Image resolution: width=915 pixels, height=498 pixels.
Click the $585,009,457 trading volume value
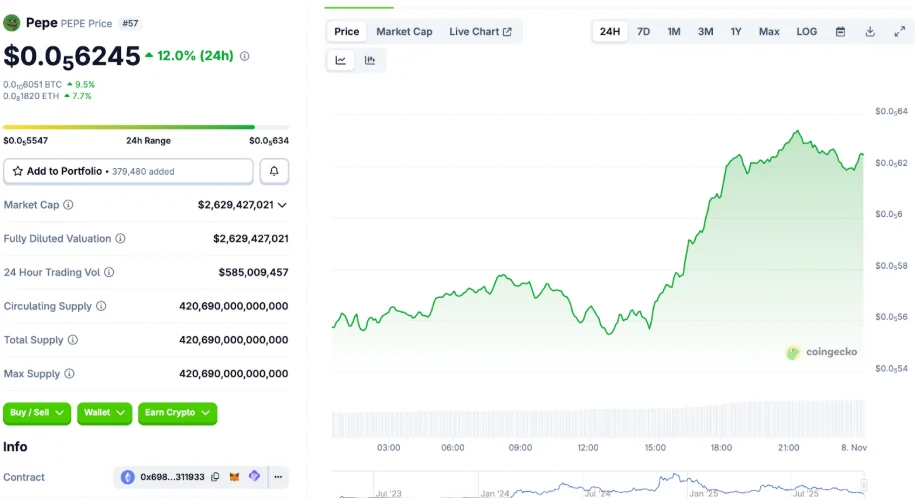pyautogui.click(x=253, y=272)
